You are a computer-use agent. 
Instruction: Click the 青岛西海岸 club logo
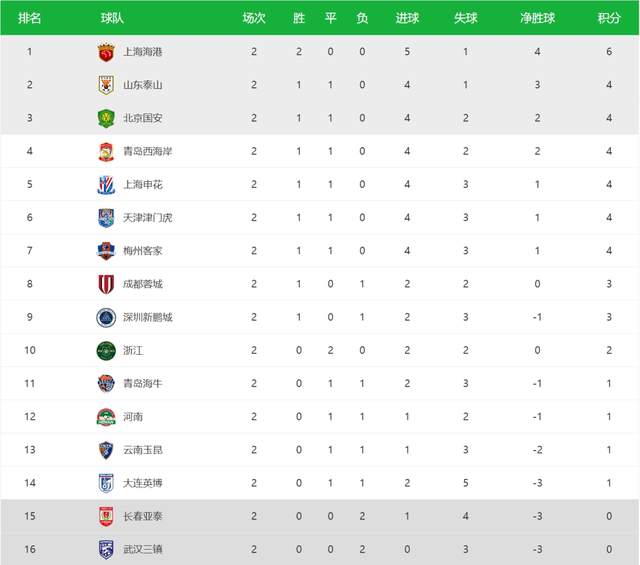pos(106,151)
